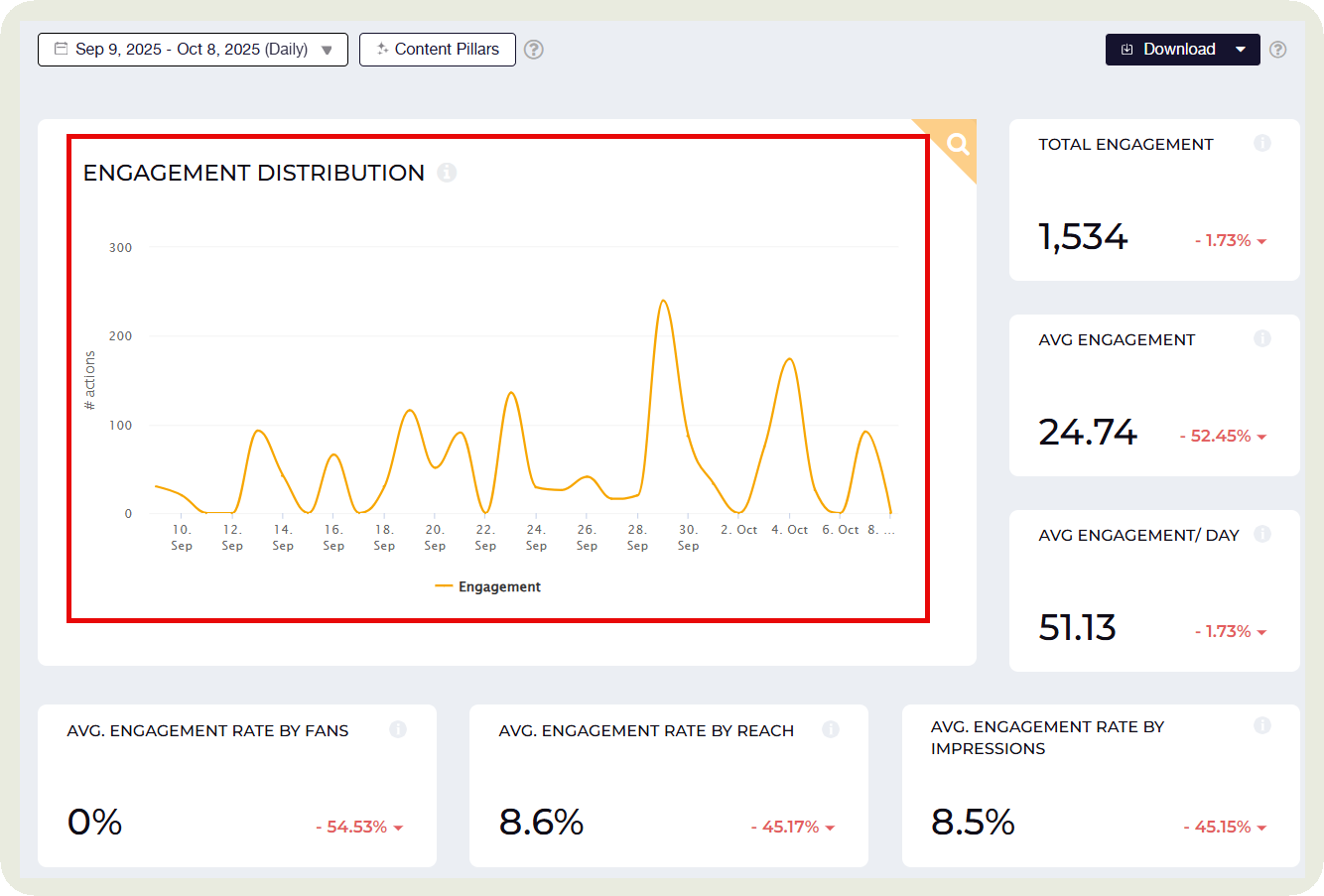Click the 4. Oct label on chart axis
The width and height of the screenshot is (1324, 896).
click(x=789, y=530)
